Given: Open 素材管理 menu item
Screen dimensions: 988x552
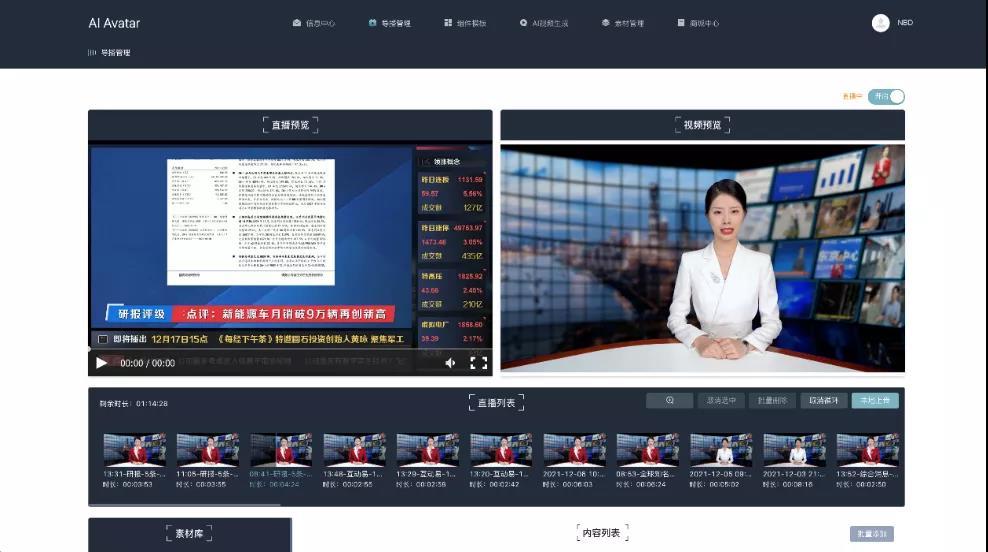Looking at the screenshot, I should 623,23.
